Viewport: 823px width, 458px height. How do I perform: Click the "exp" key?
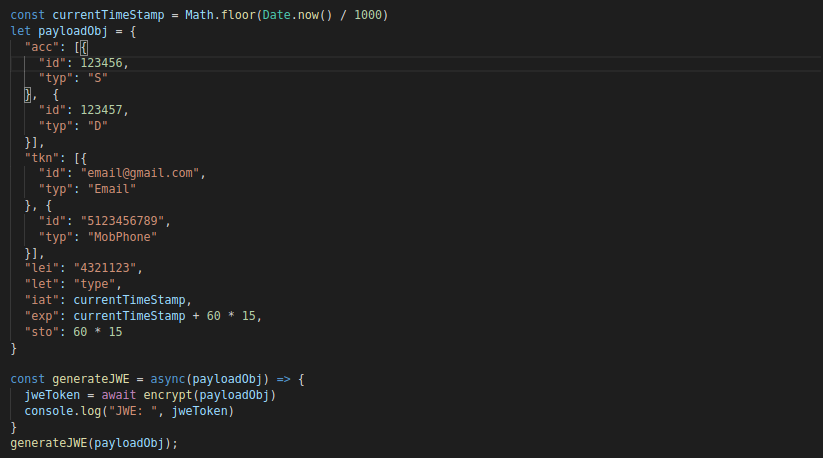click(x=42, y=316)
